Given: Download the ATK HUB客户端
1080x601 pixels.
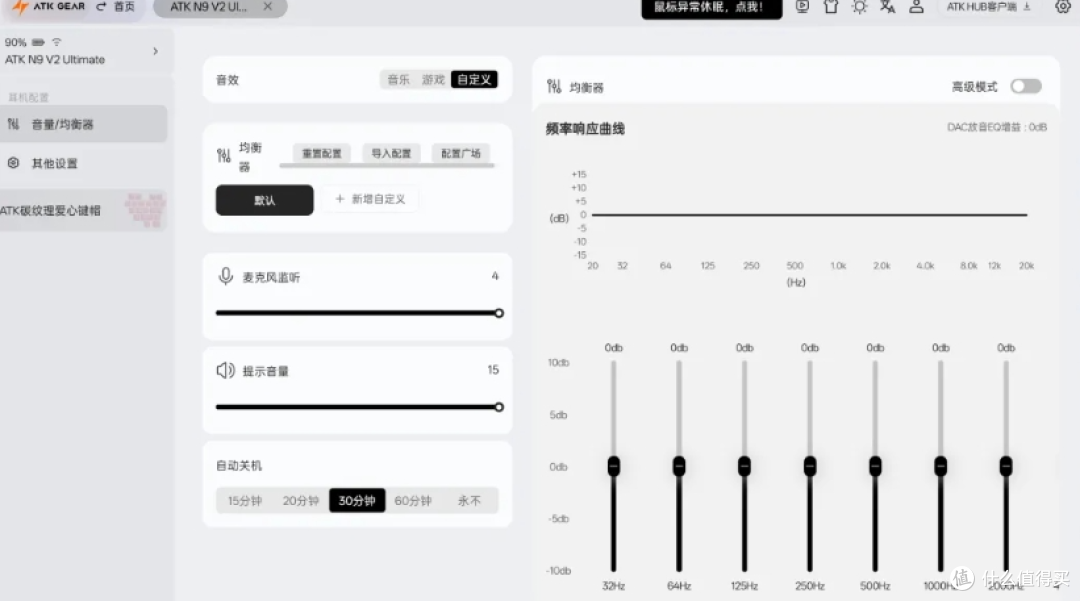Looking at the screenshot, I should tap(988, 7).
